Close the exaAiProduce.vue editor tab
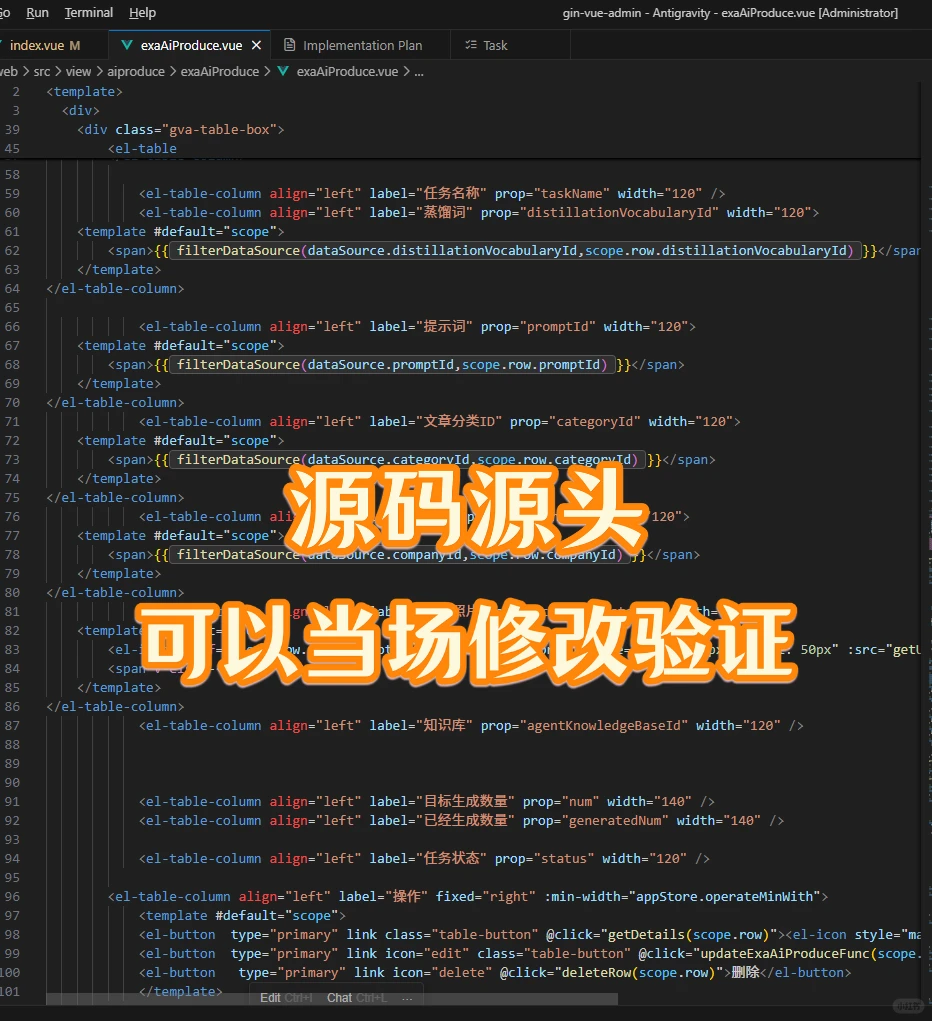932x1021 pixels. [x=256, y=44]
